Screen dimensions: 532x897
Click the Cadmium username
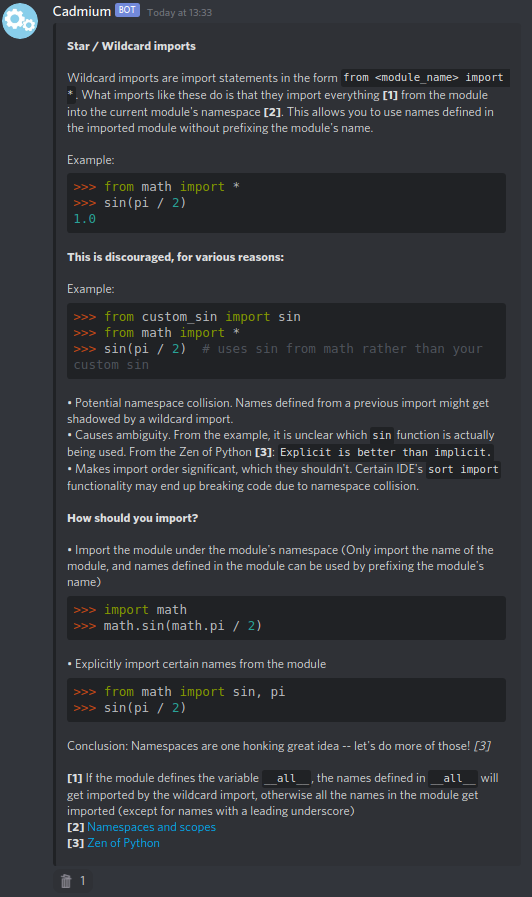tap(82, 11)
